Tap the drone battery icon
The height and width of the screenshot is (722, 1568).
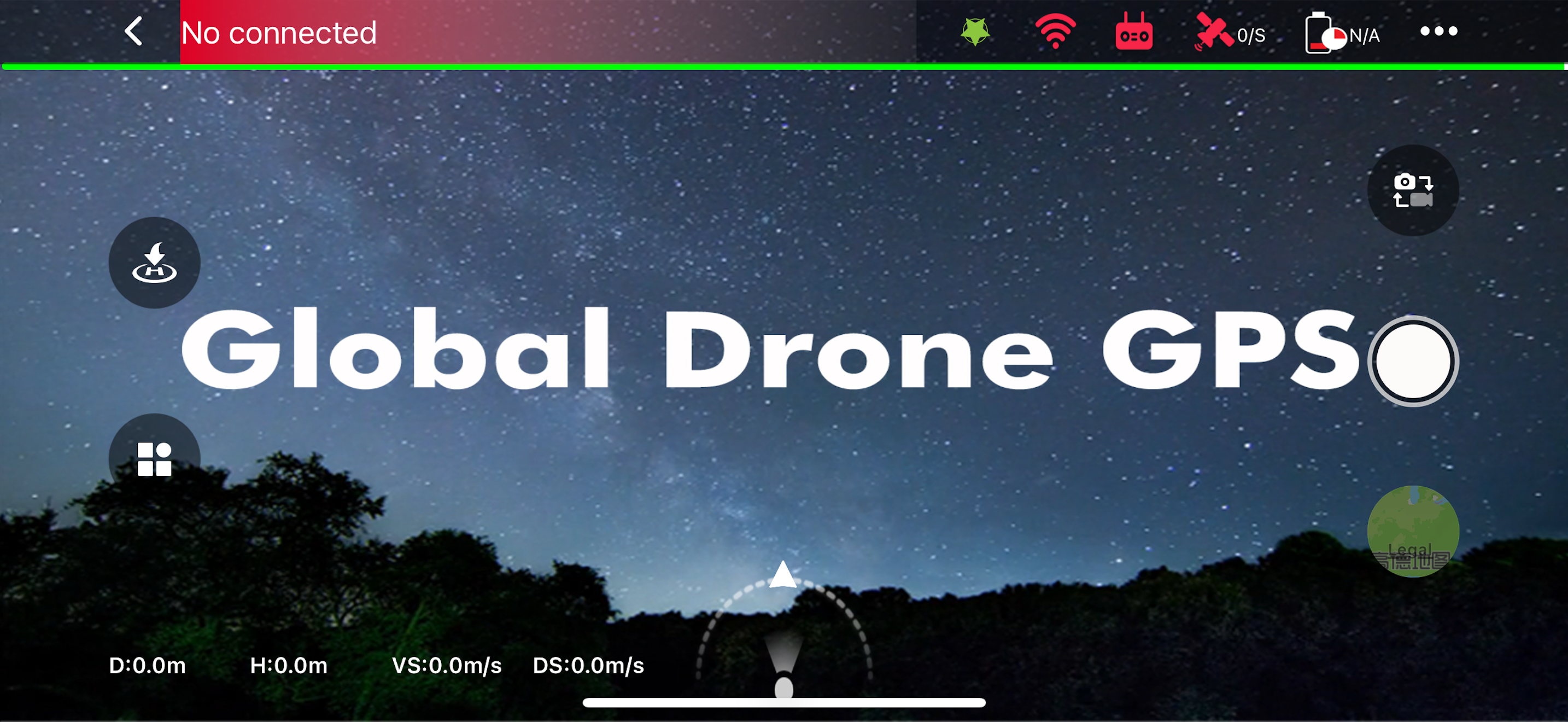pos(1325,33)
